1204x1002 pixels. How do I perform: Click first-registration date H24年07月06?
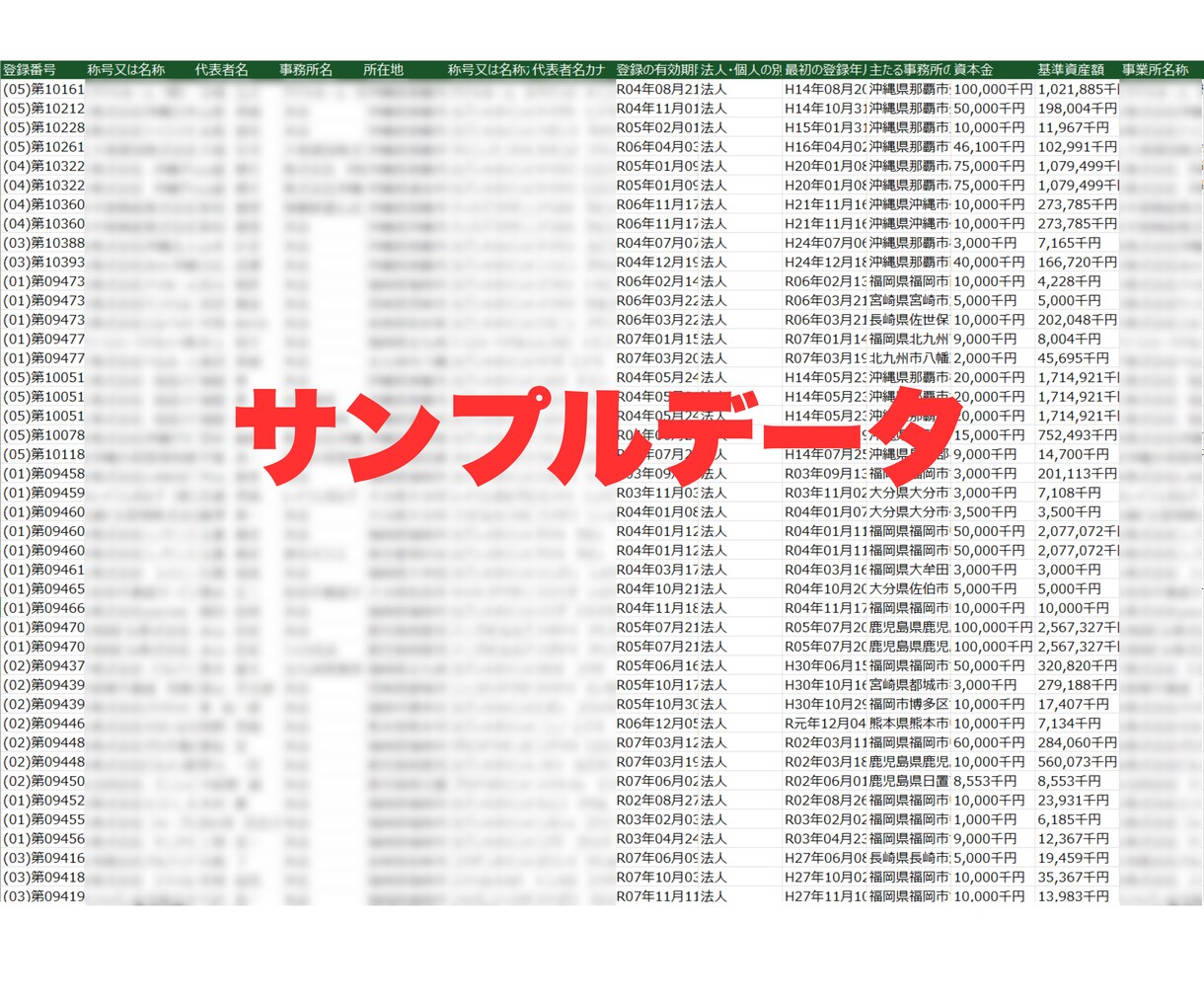825,243
